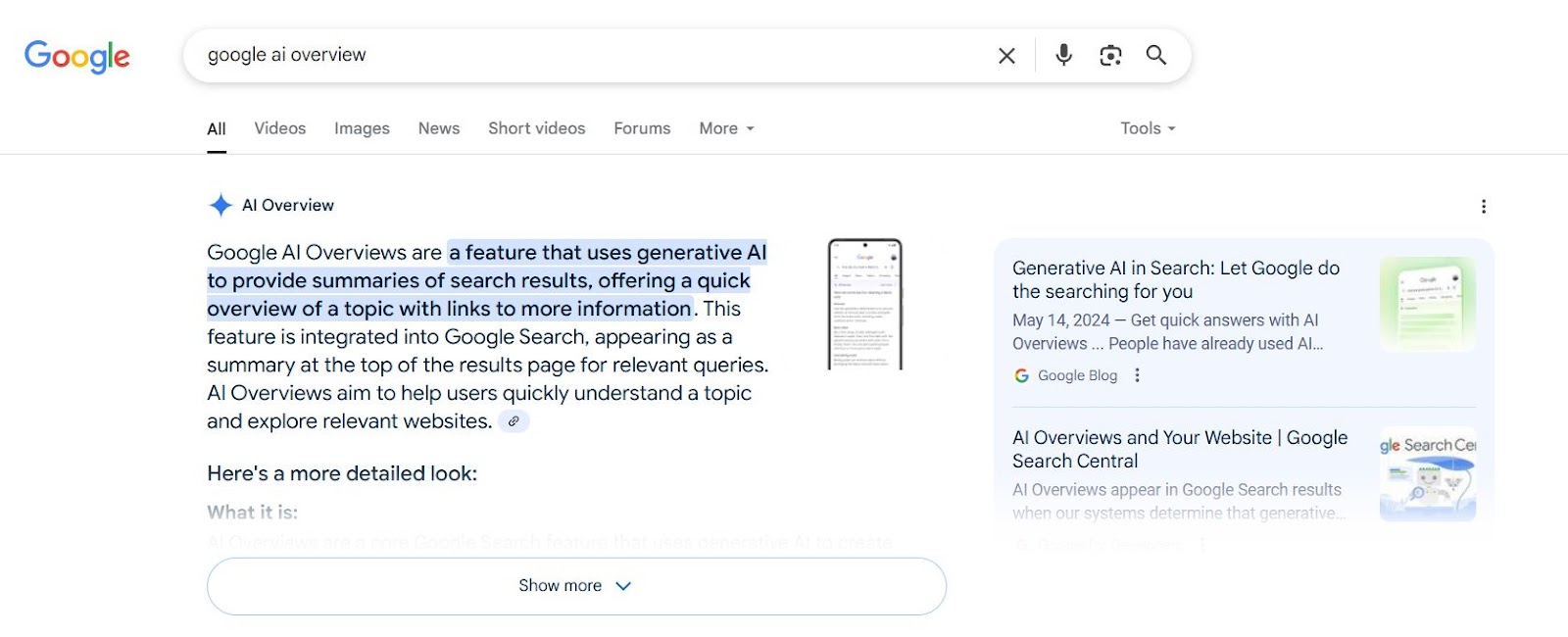Open 'Generative AI in Search' article link
Screen dimensions: 1568x637
click(x=1176, y=279)
